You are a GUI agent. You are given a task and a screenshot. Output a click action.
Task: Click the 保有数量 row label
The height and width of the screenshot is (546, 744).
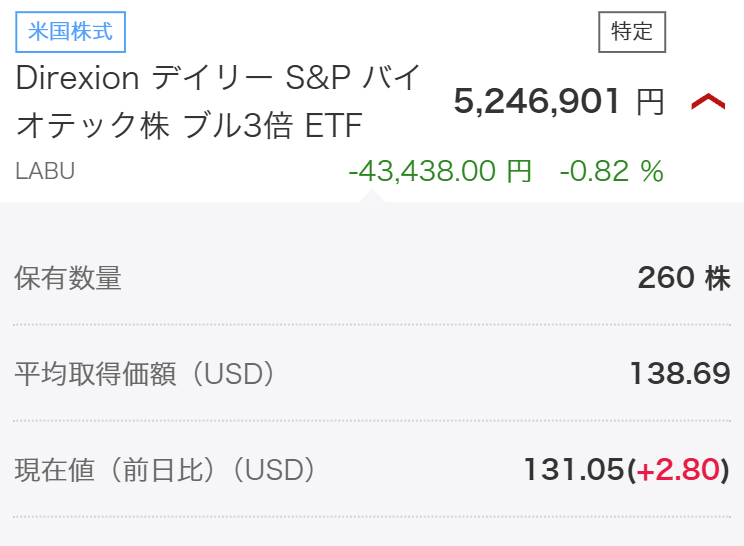(x=68, y=278)
